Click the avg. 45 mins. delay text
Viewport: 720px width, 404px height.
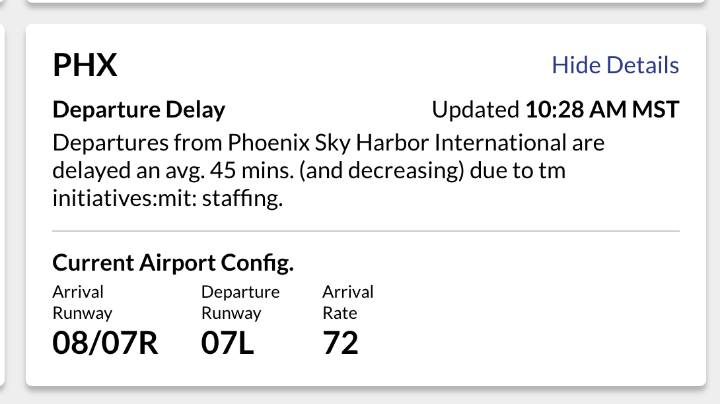(x=230, y=171)
